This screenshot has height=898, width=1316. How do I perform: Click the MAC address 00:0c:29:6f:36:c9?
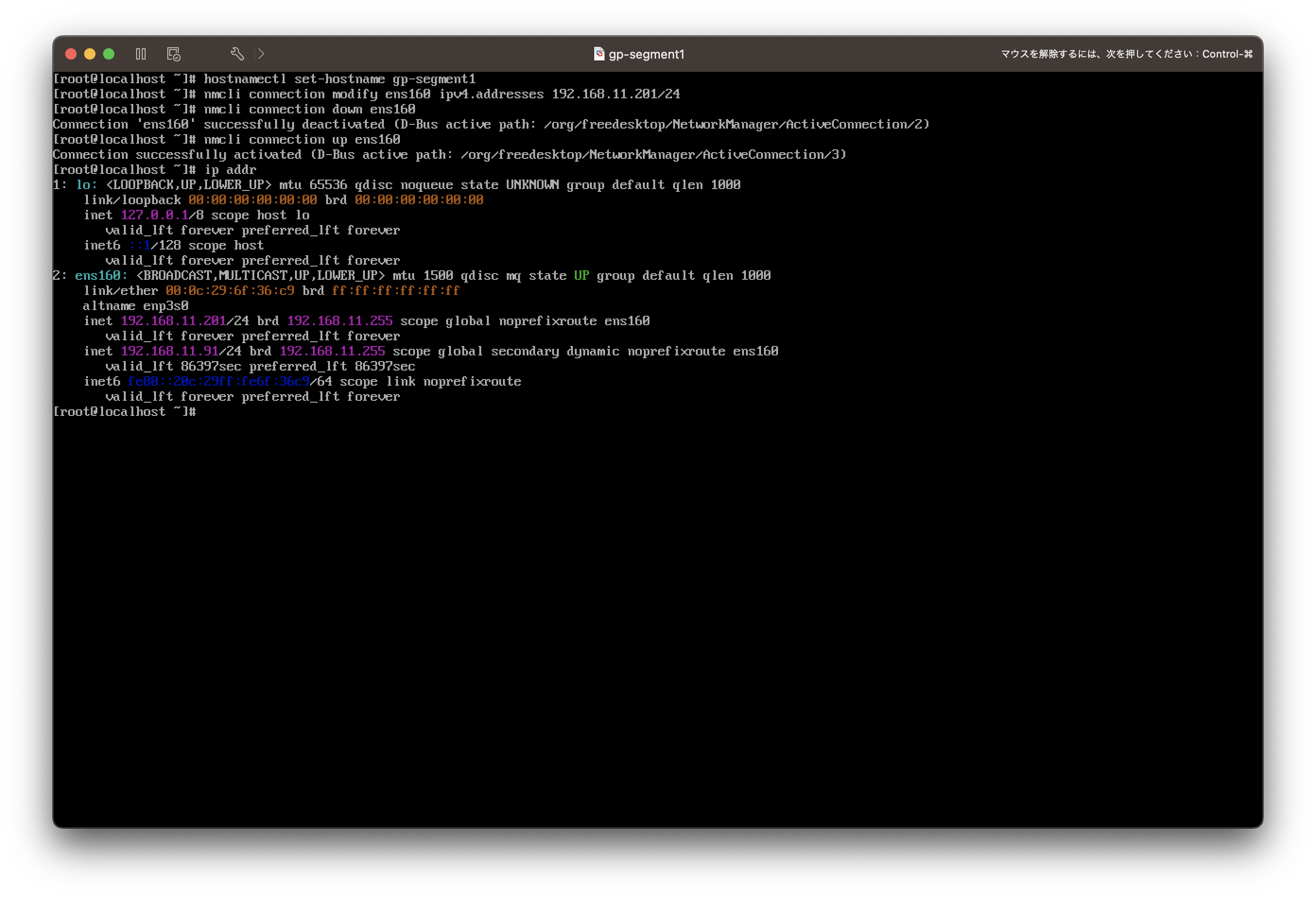pos(229,291)
